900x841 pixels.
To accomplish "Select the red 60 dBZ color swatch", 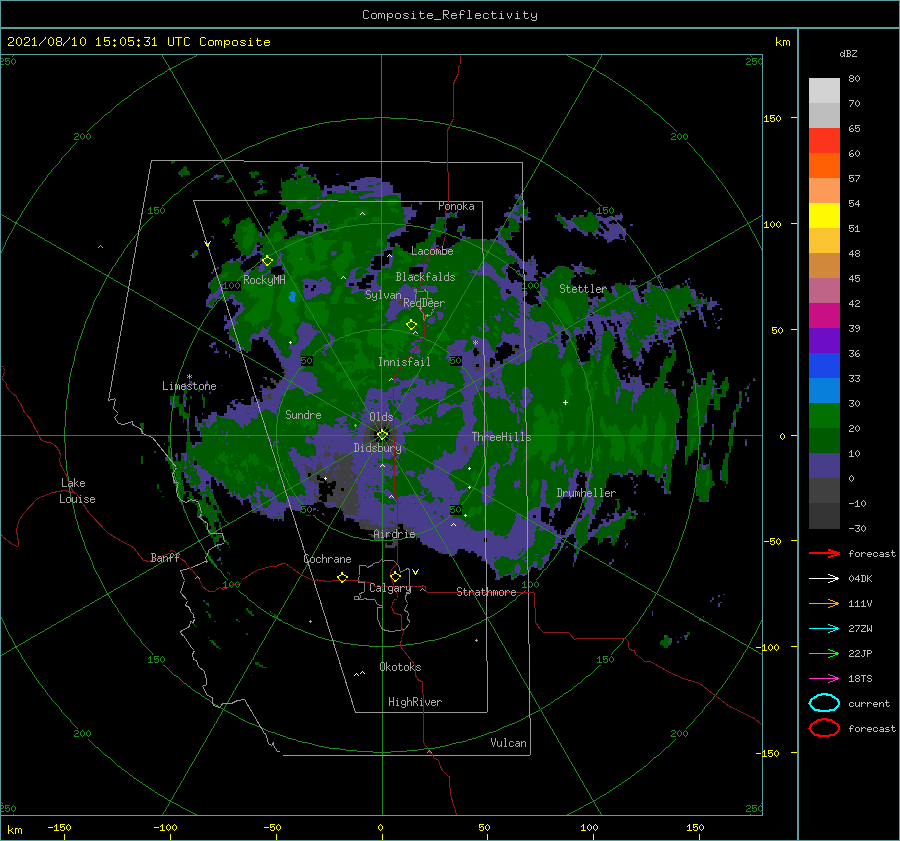I will [824, 141].
